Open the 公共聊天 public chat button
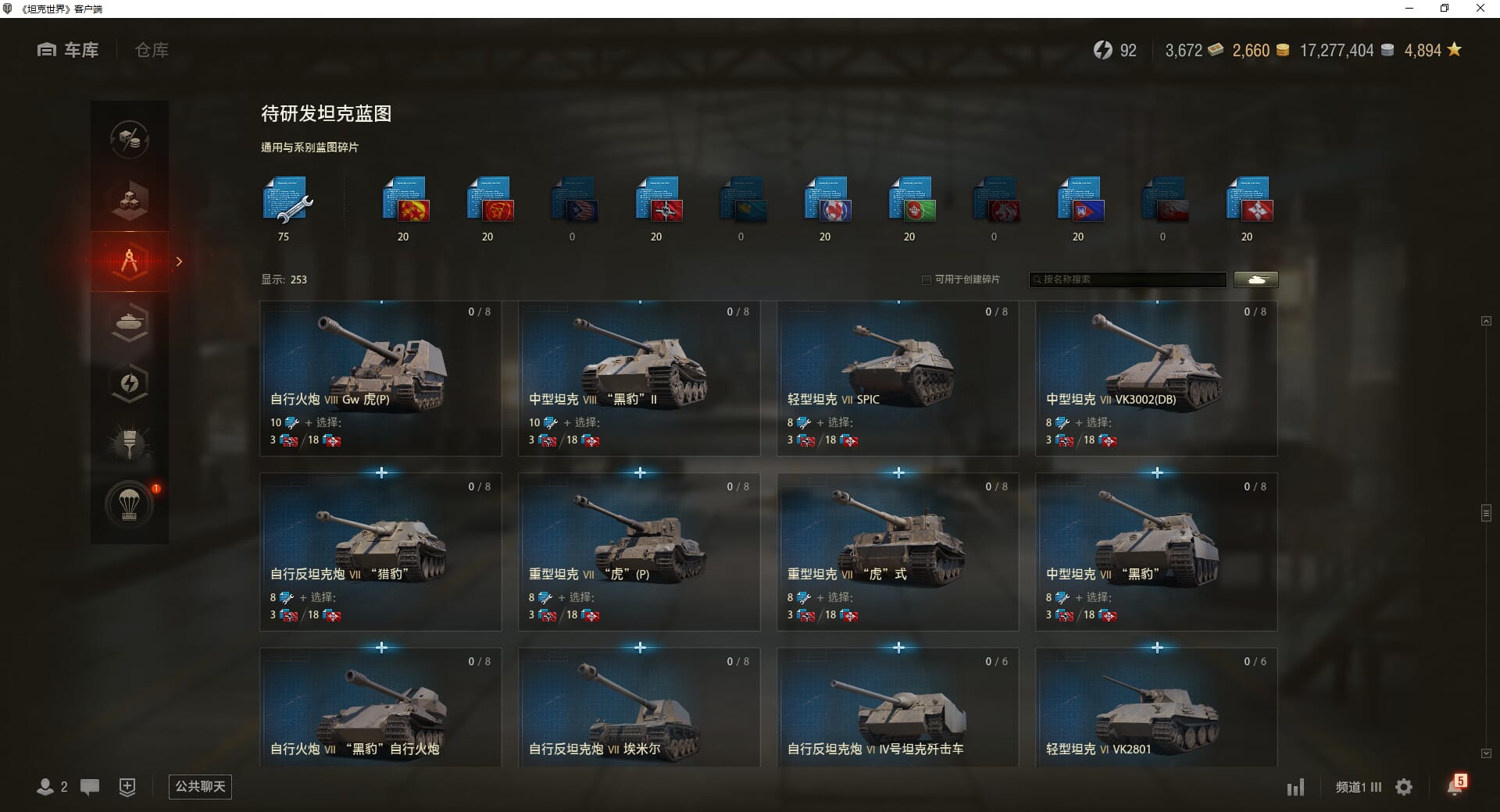The height and width of the screenshot is (812, 1500). pos(200,786)
